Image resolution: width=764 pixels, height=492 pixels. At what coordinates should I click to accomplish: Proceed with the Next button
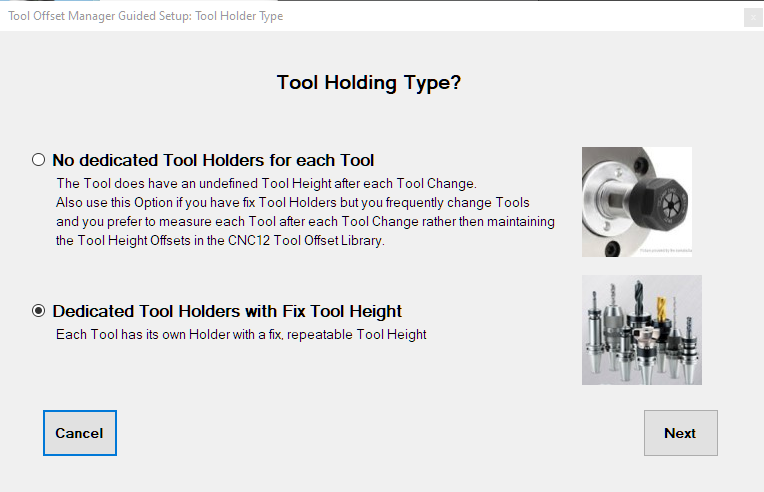[681, 433]
